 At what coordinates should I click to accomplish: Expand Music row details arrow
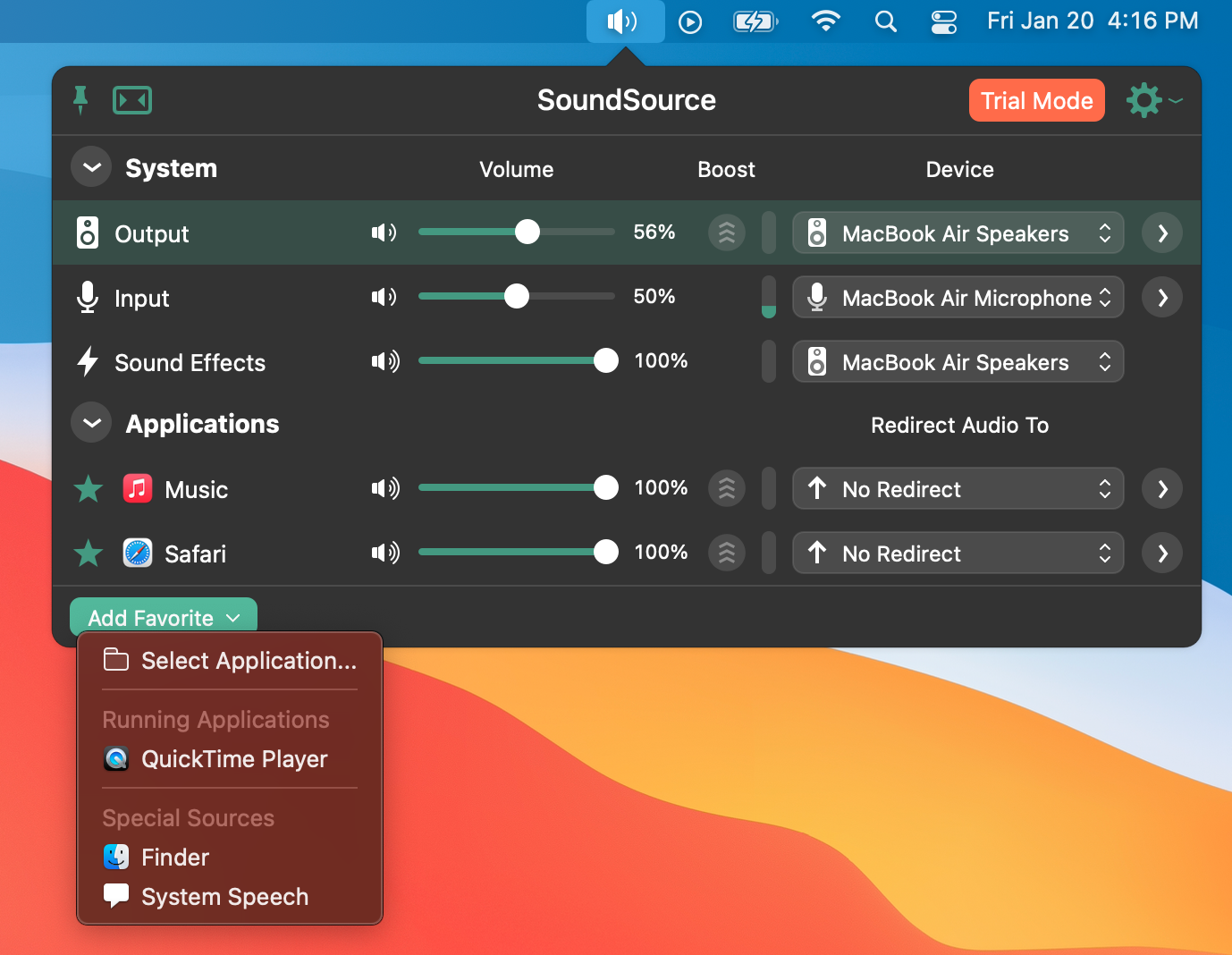(1162, 489)
